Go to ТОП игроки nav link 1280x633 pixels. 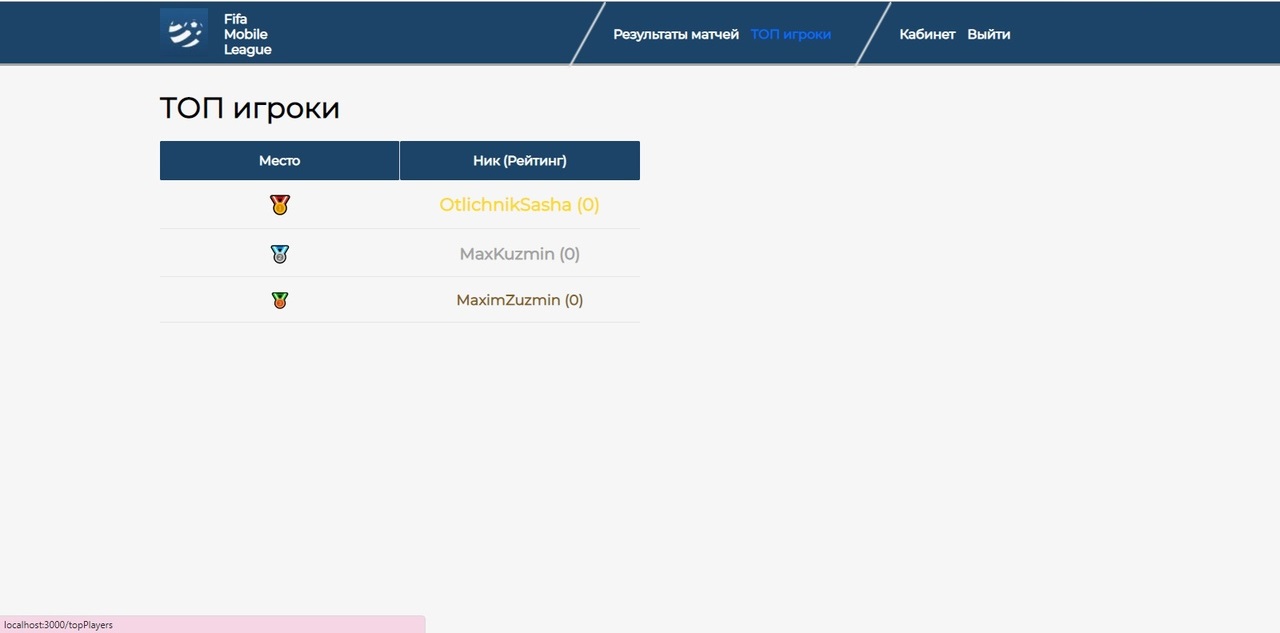click(791, 34)
